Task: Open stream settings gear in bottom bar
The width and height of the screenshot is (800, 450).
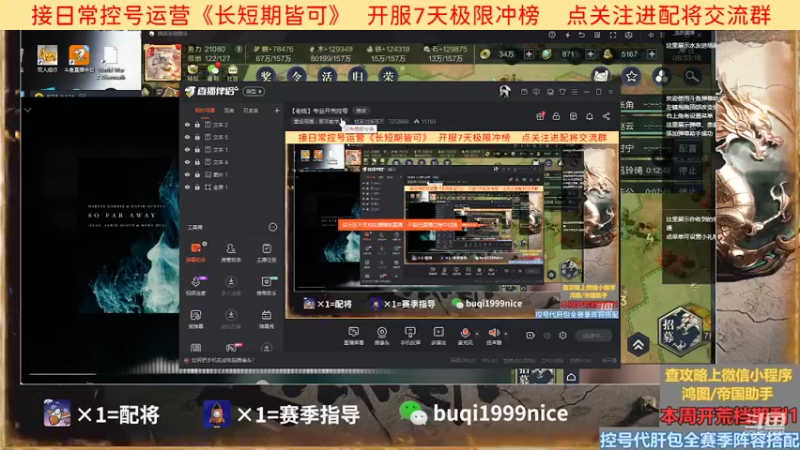Action: [563, 335]
